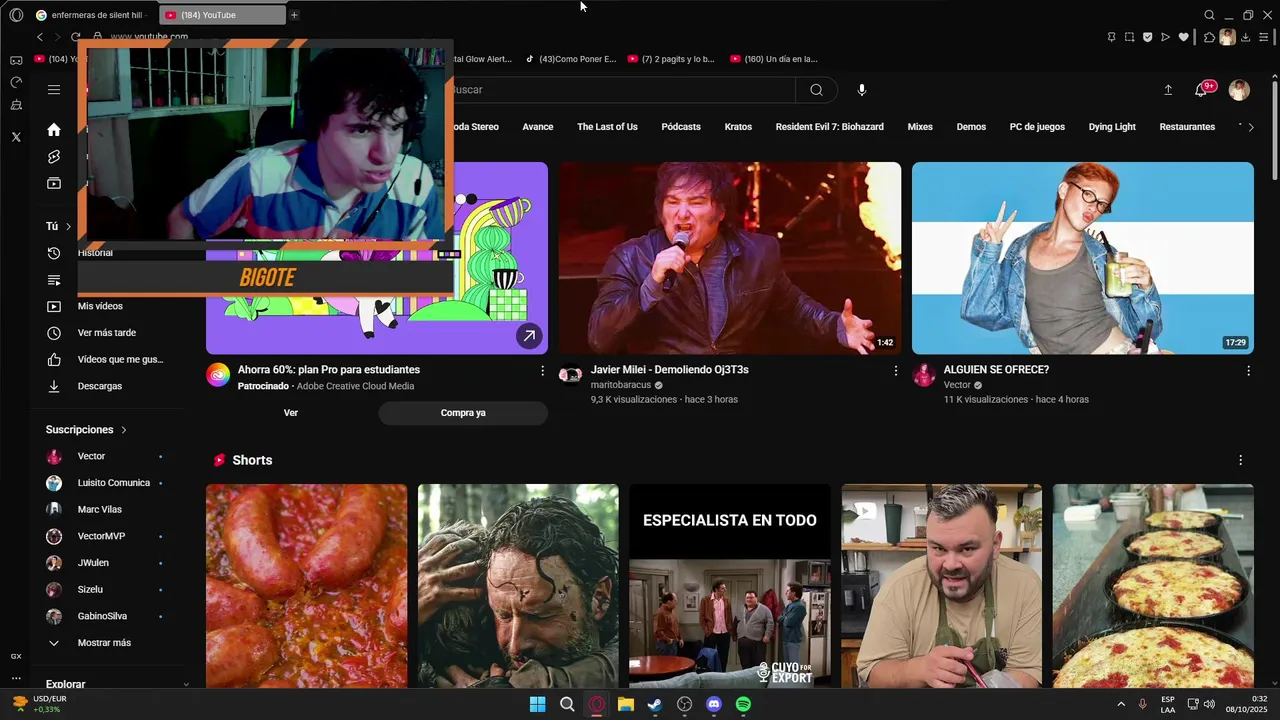1280x720 pixels.
Task: Open the 'ESPECIALISTA EN TODO' short
Action: click(x=730, y=586)
